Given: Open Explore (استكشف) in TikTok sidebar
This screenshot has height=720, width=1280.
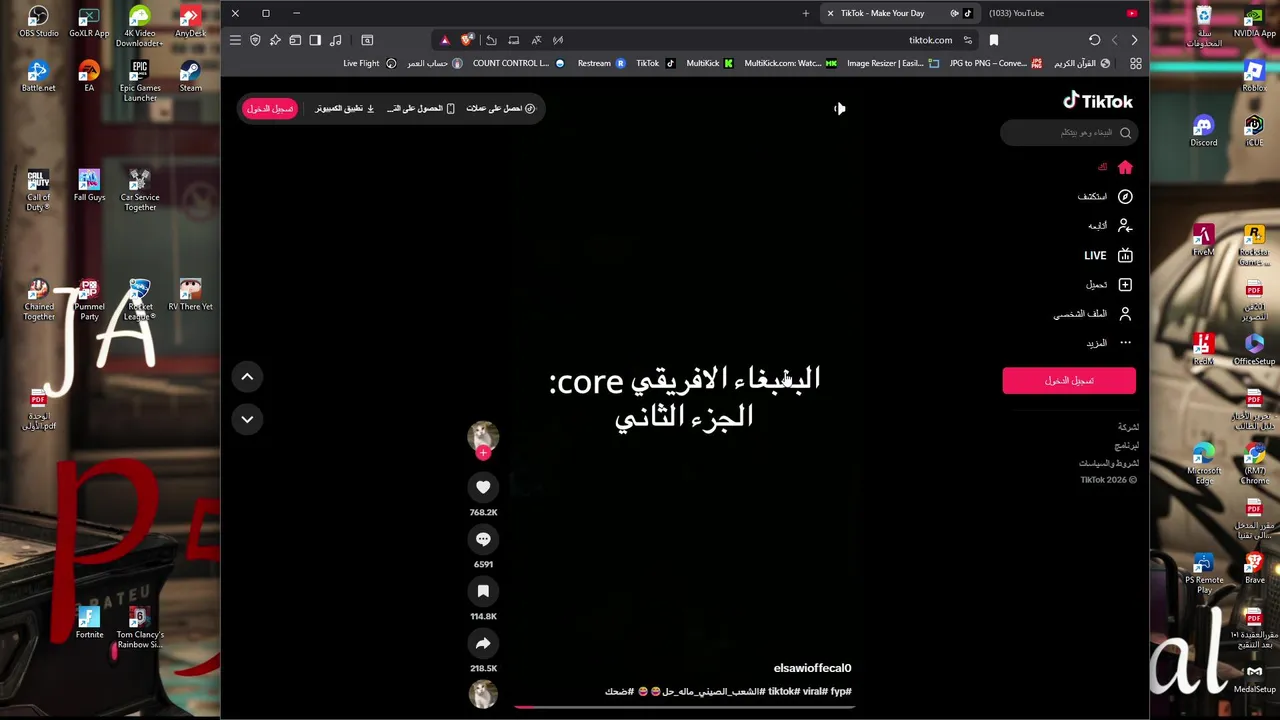Looking at the screenshot, I should [1104, 196].
